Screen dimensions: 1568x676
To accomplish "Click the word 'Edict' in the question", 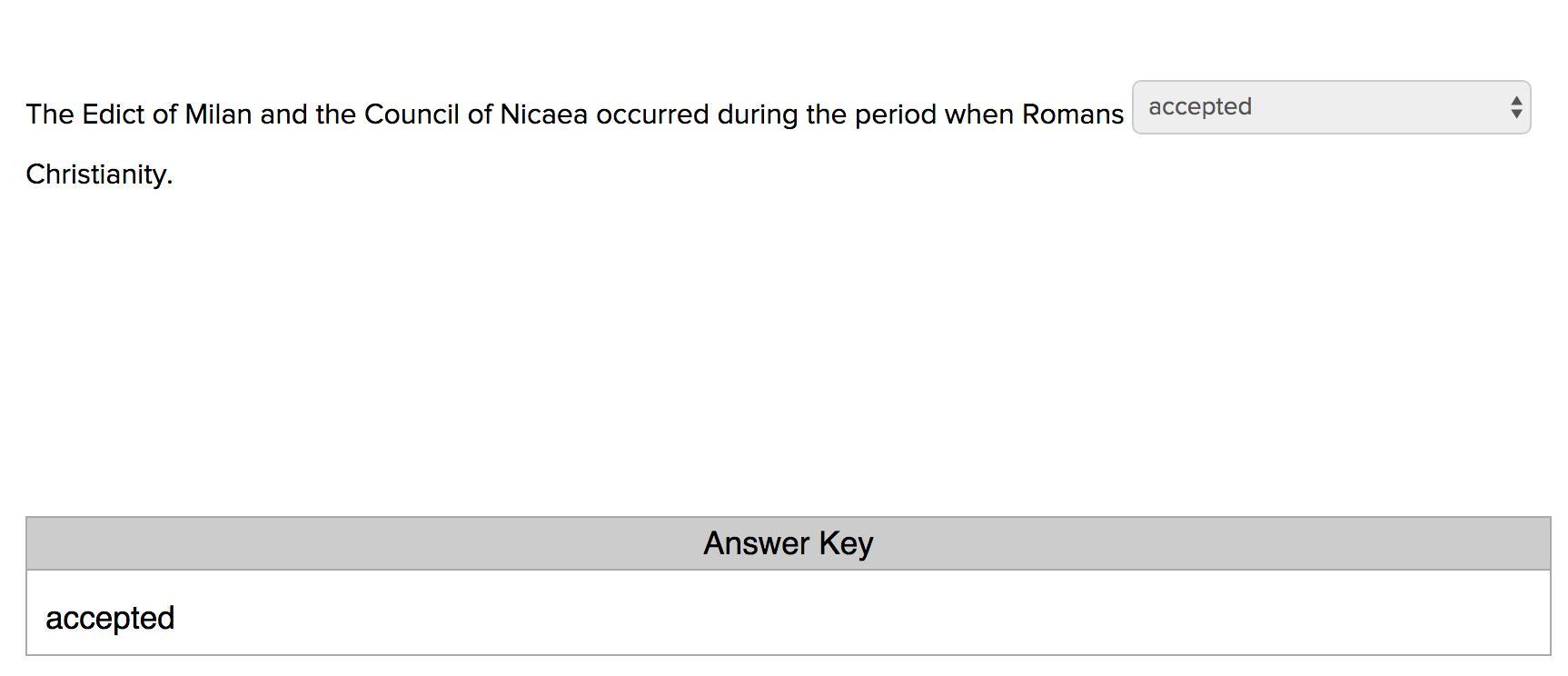I will [113, 114].
